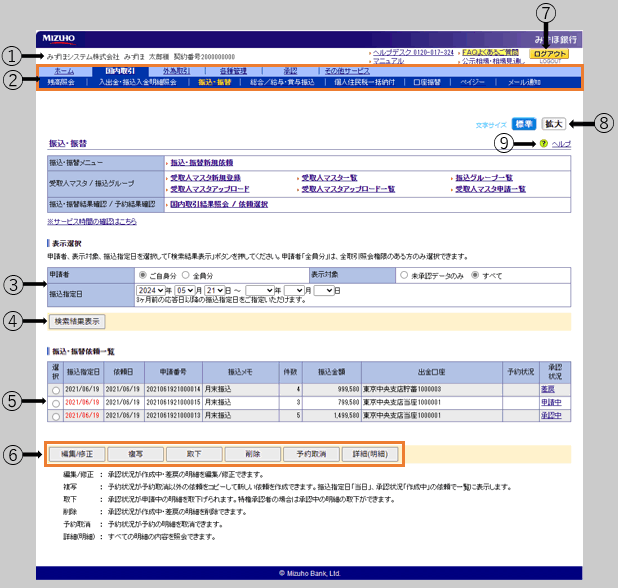Viewport: 618px width, 588px height.
Task: Switch to the 外為取引 tab
Action: pos(177,72)
